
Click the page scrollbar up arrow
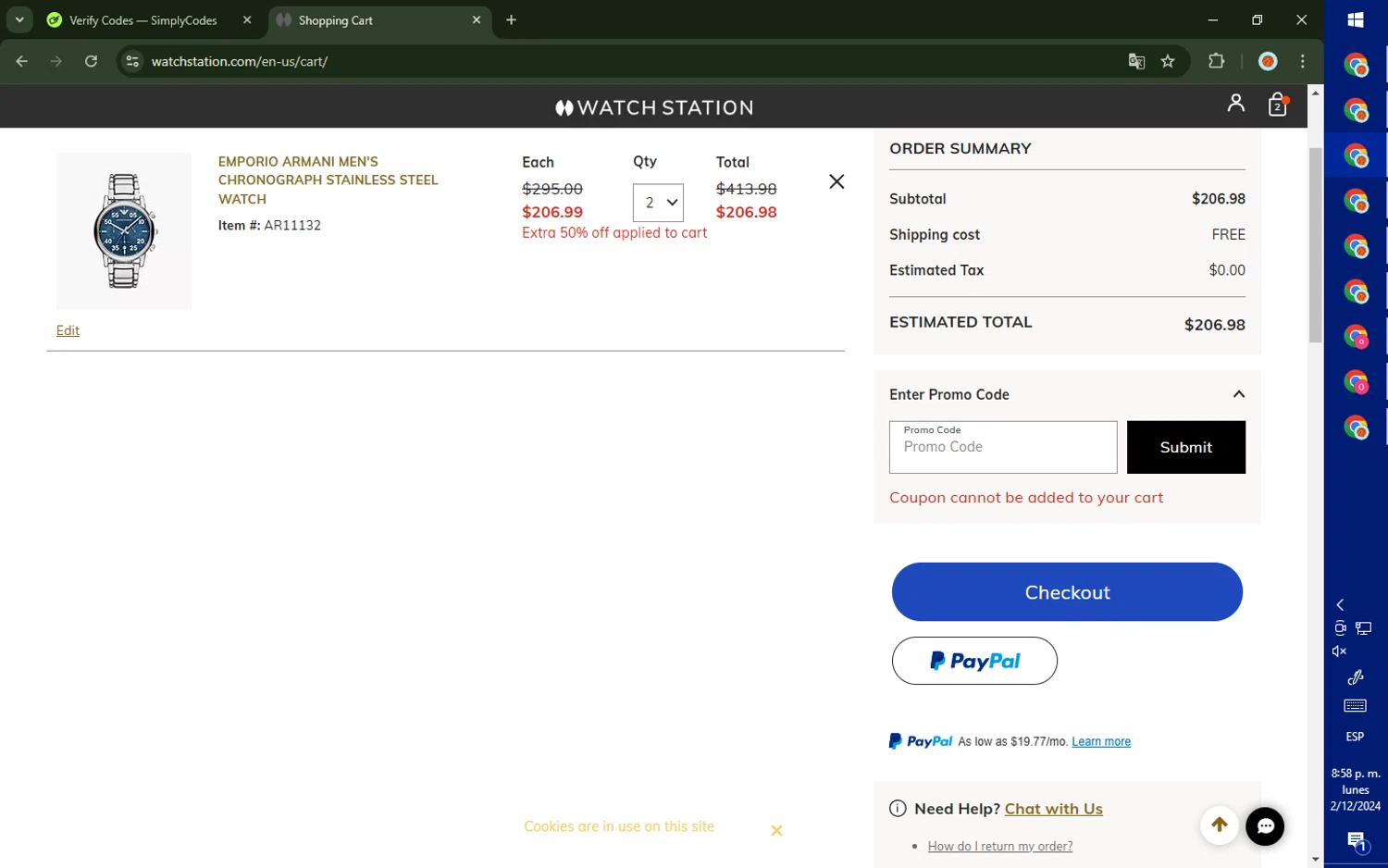coord(1315,93)
